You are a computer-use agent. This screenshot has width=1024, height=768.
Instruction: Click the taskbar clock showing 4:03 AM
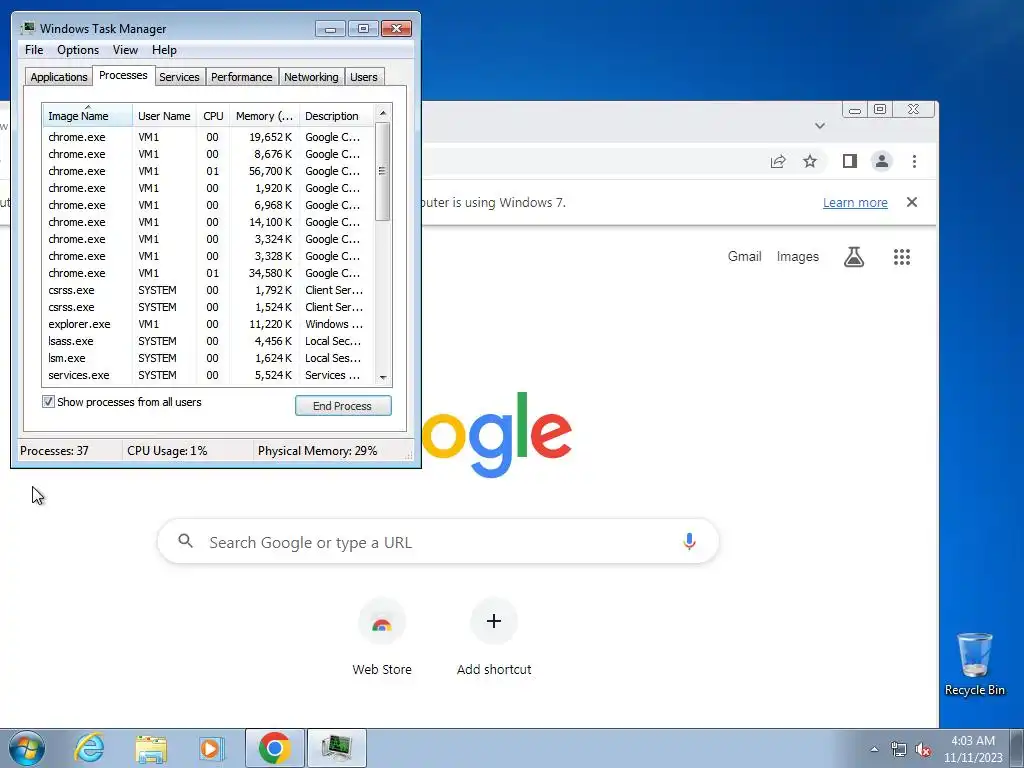(x=972, y=748)
